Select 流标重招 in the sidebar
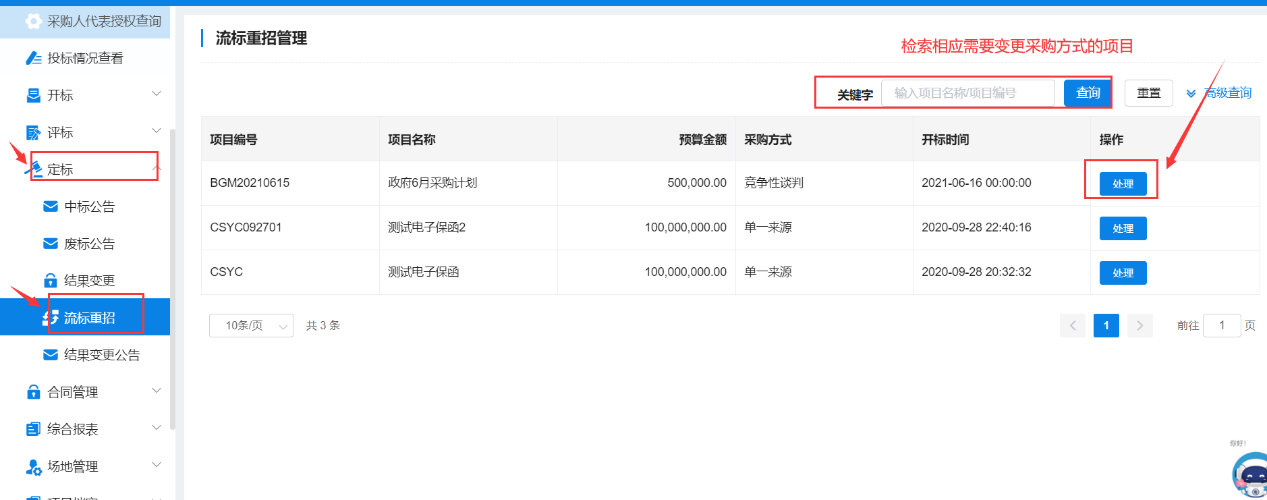This screenshot has width=1267, height=500. point(89,318)
